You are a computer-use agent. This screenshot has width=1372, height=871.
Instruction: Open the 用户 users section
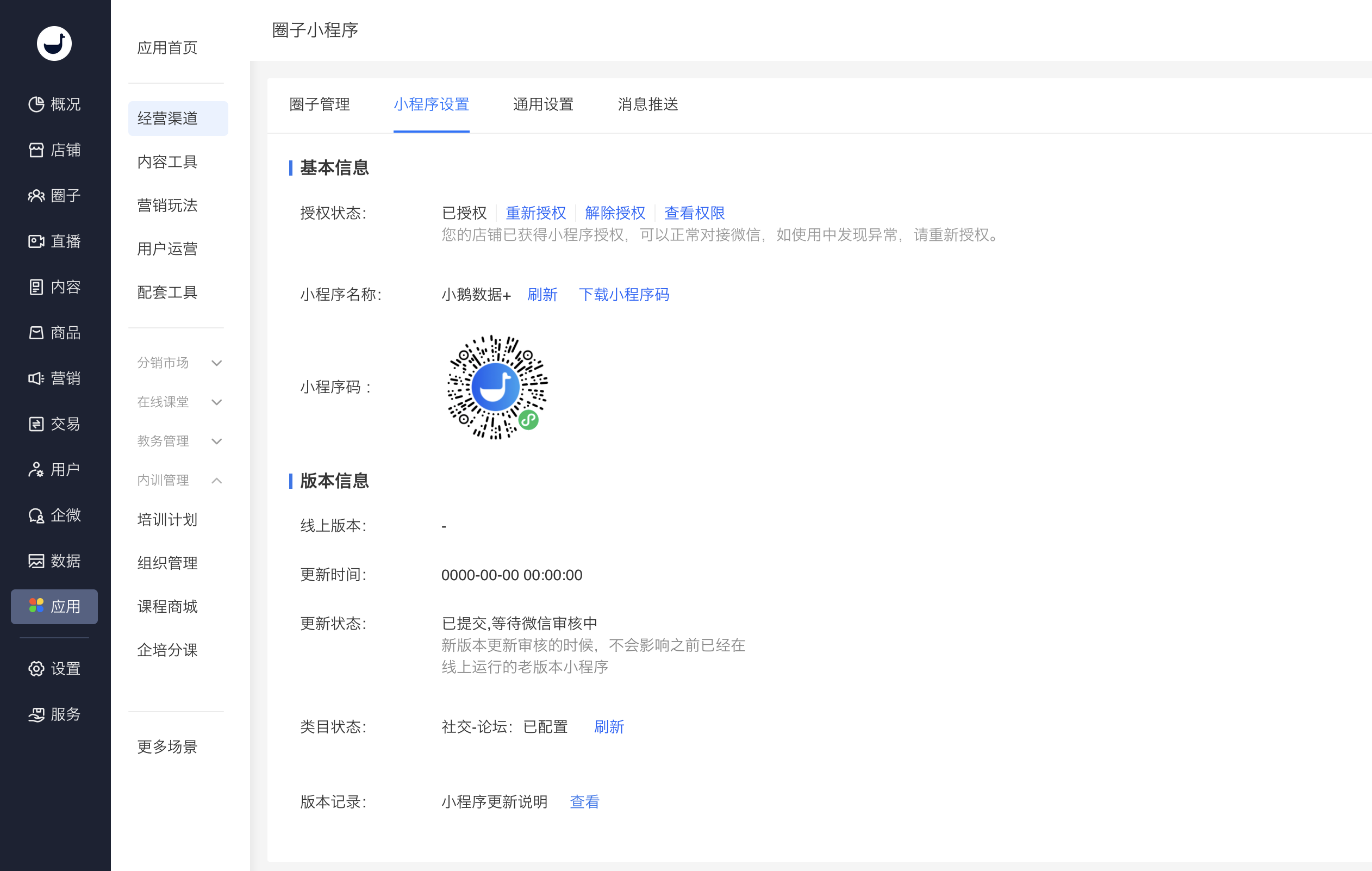tap(55, 469)
